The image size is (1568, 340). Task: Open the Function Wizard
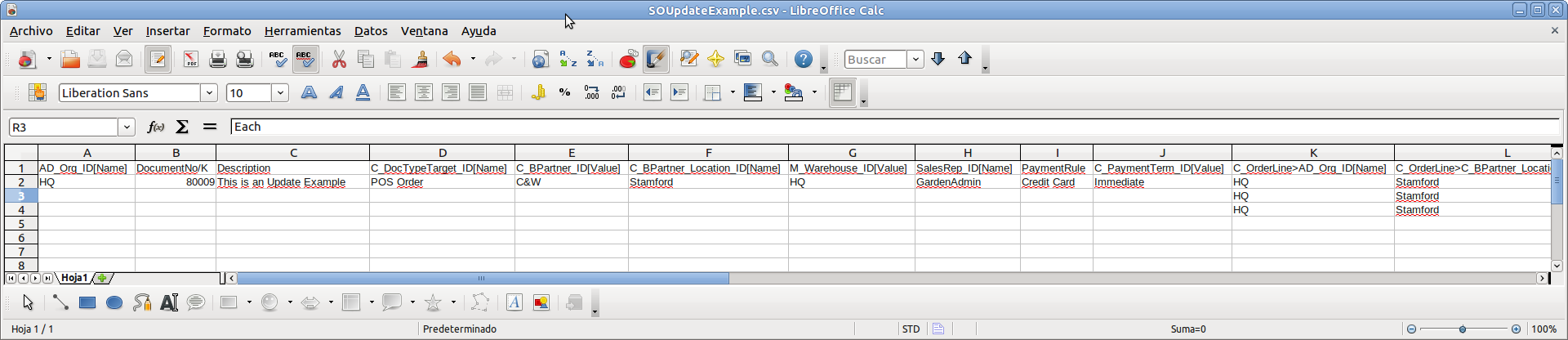pyautogui.click(x=155, y=127)
